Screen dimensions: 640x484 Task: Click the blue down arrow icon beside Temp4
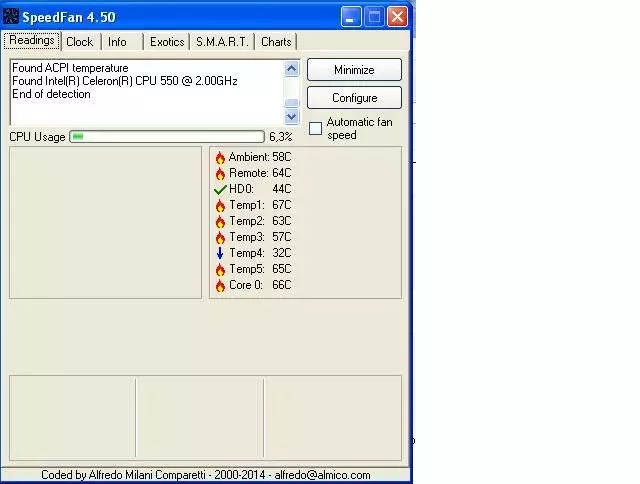click(220, 253)
